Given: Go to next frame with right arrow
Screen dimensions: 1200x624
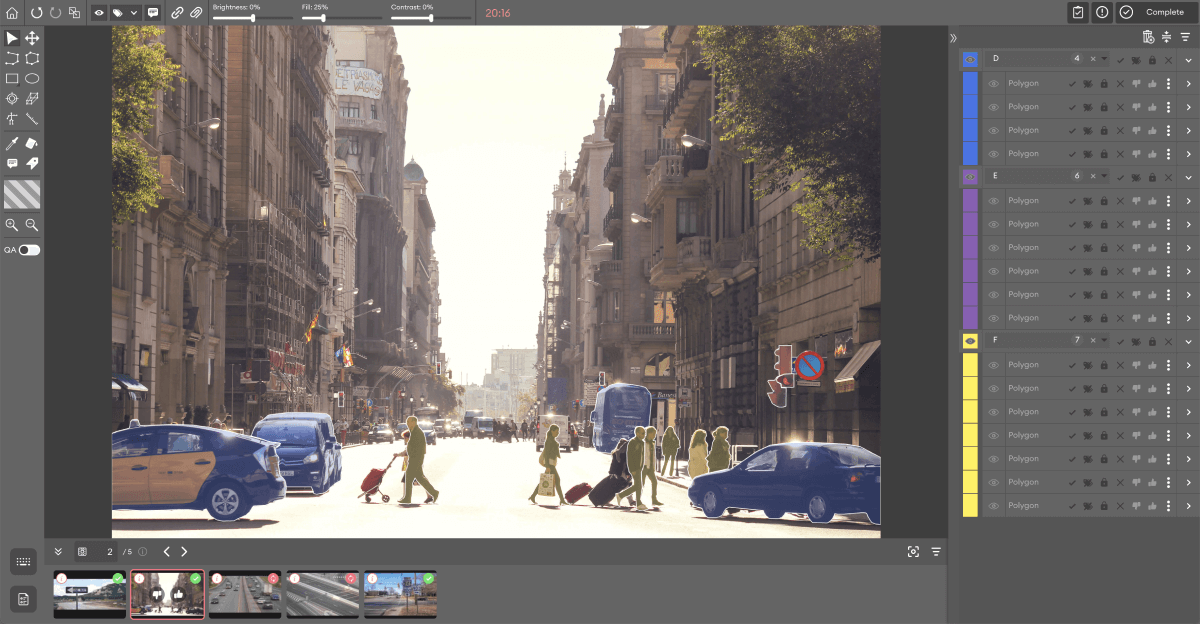Looking at the screenshot, I should [184, 551].
